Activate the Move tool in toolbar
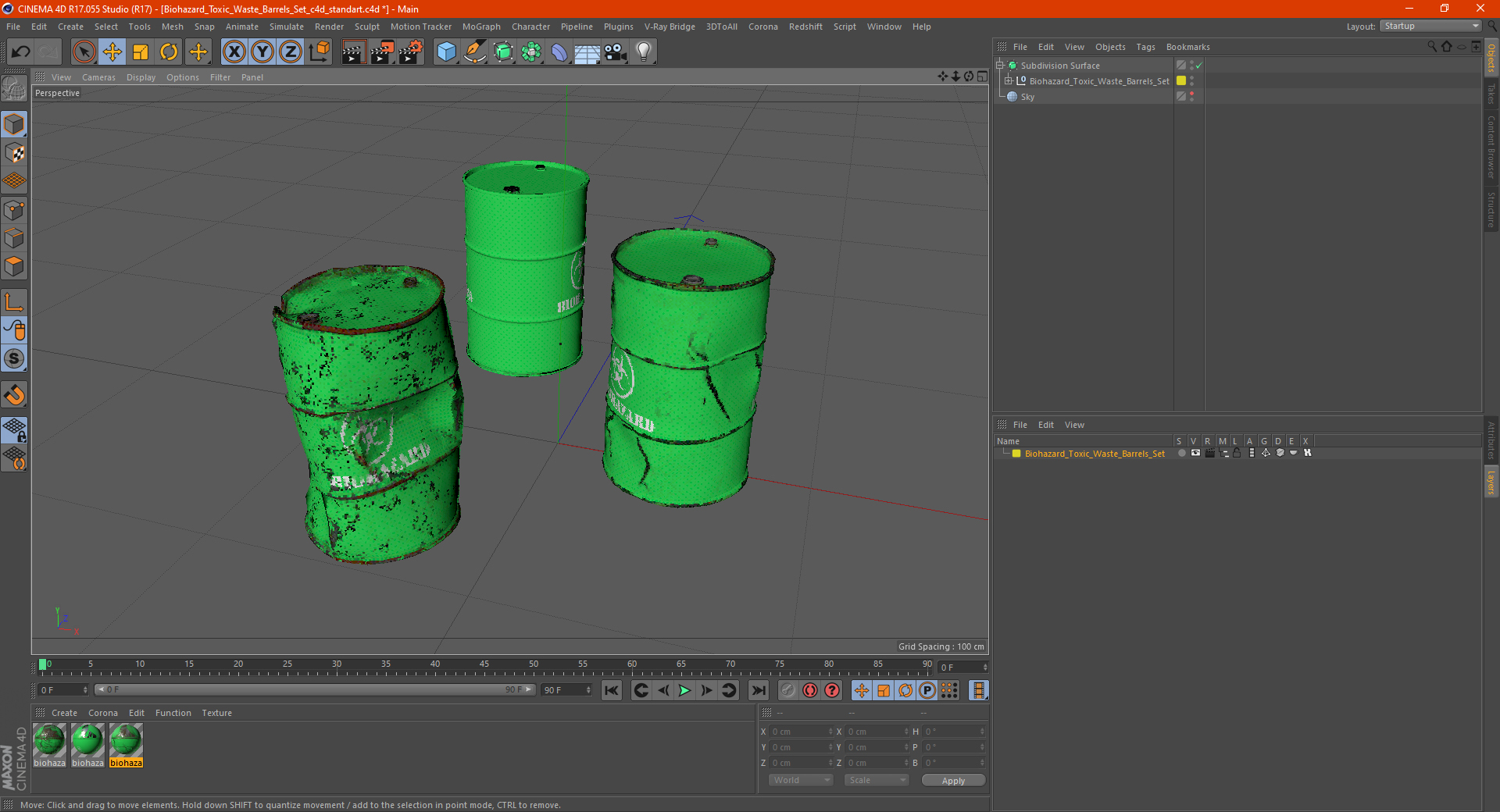Image resolution: width=1500 pixels, height=812 pixels. point(112,52)
